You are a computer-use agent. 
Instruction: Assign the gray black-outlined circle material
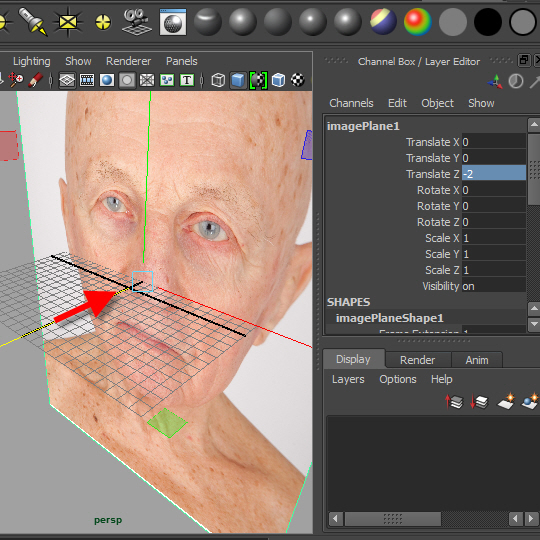tap(523, 22)
